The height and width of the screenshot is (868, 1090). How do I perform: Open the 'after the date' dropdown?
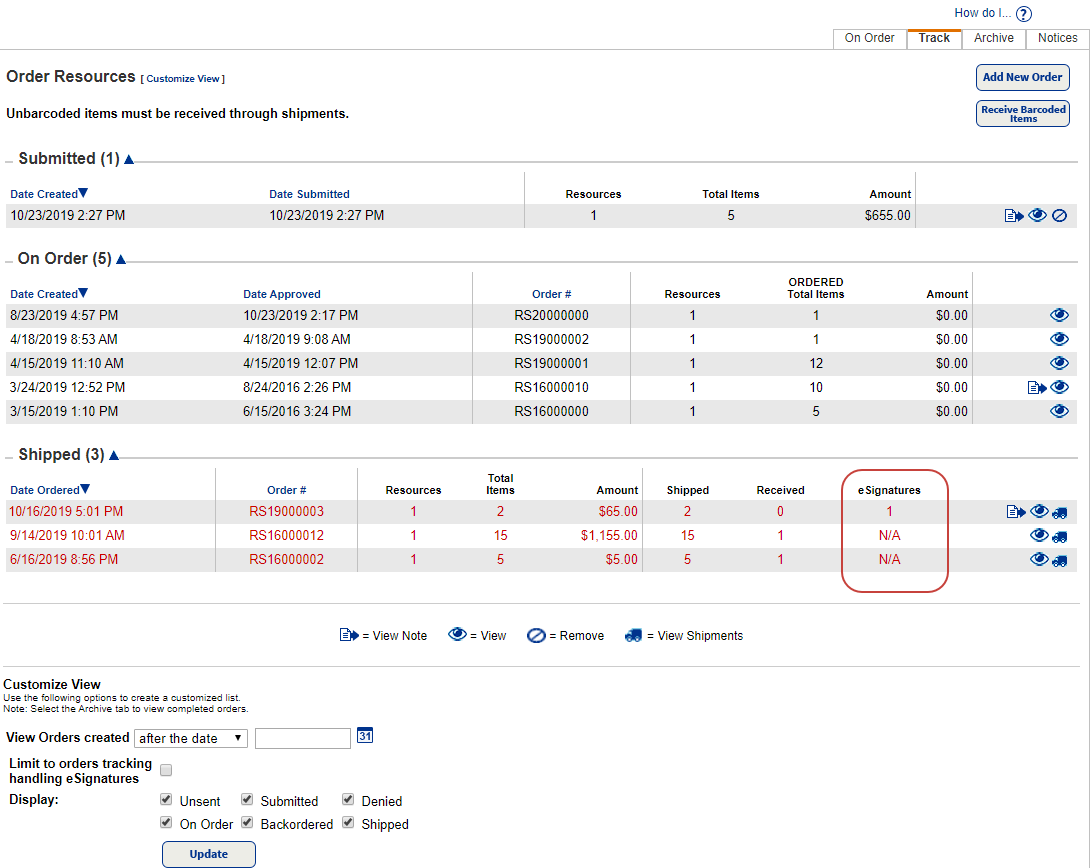[191, 738]
